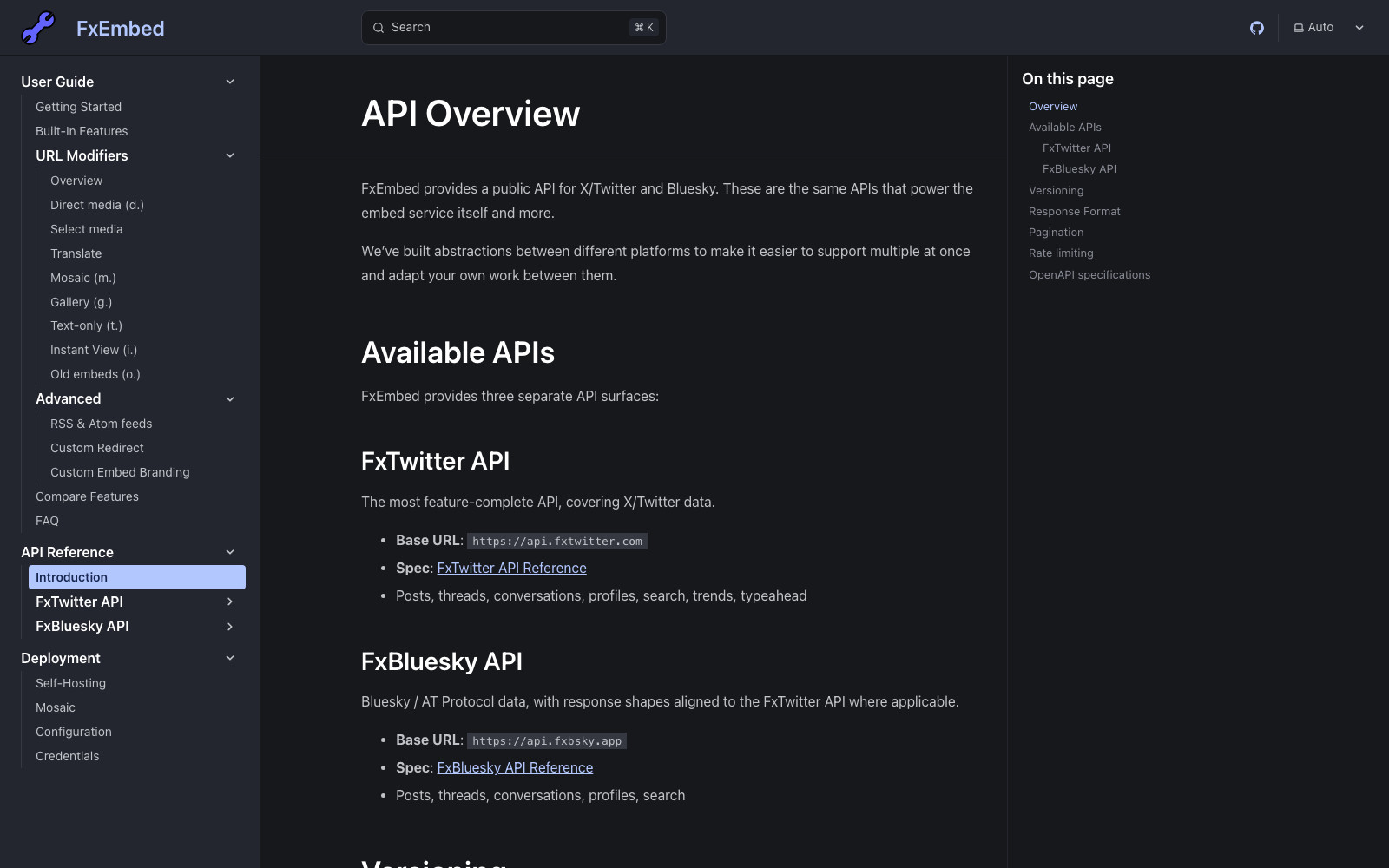Open RSS & Atom feeds page

(x=102, y=424)
